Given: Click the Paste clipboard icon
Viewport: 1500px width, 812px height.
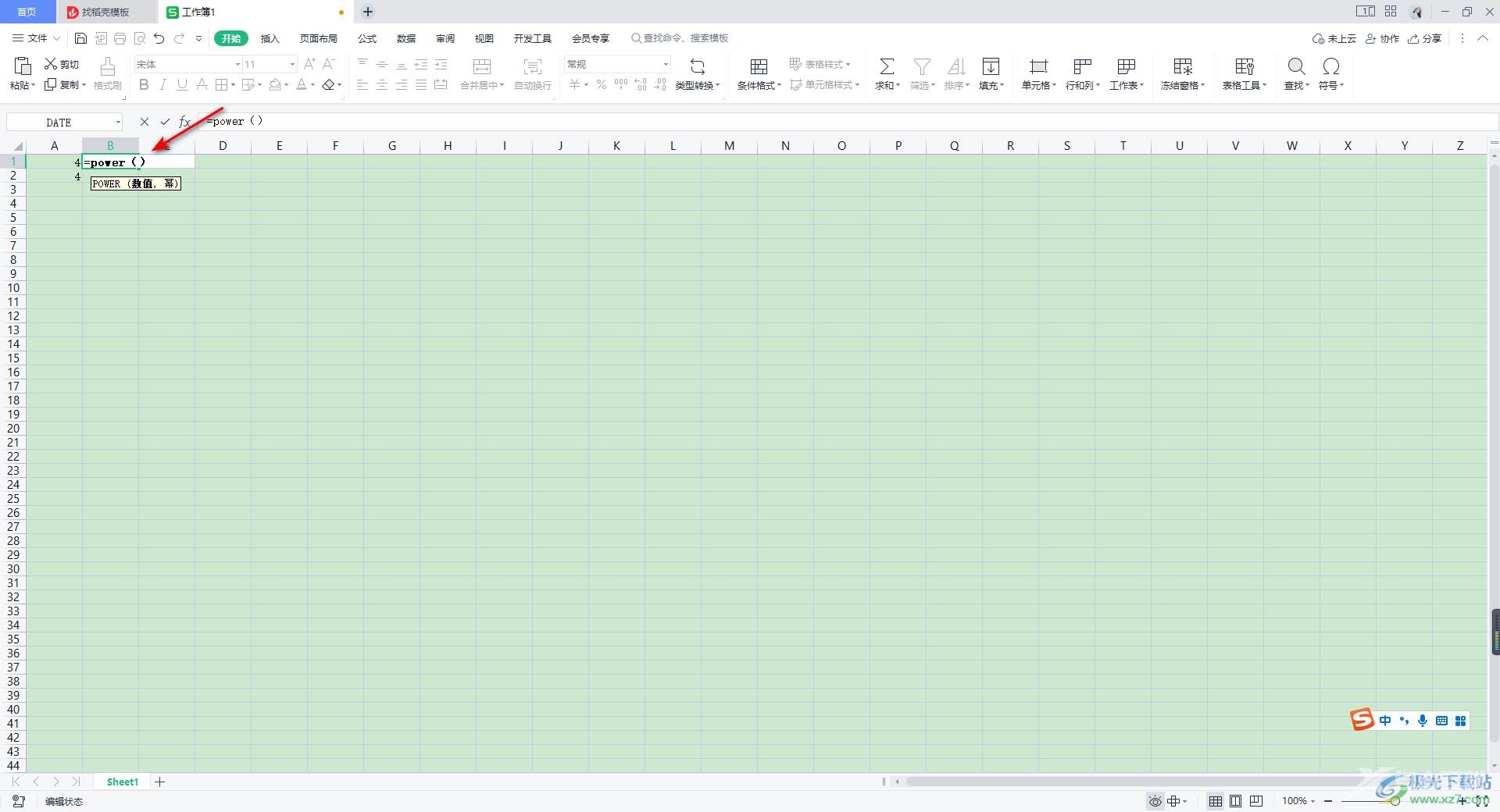Looking at the screenshot, I should click(23, 66).
